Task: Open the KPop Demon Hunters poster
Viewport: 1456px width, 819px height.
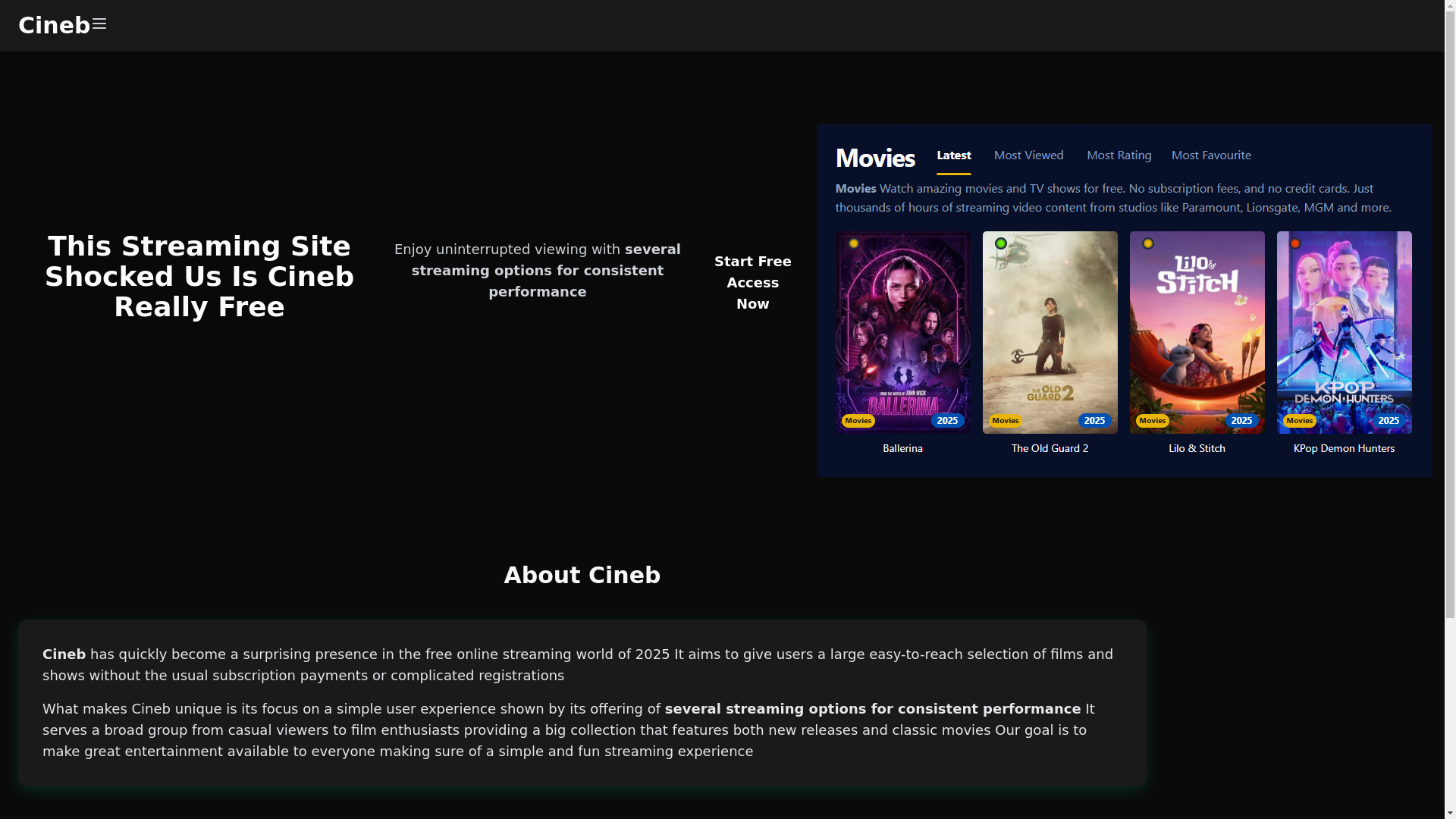Action: point(1344,332)
